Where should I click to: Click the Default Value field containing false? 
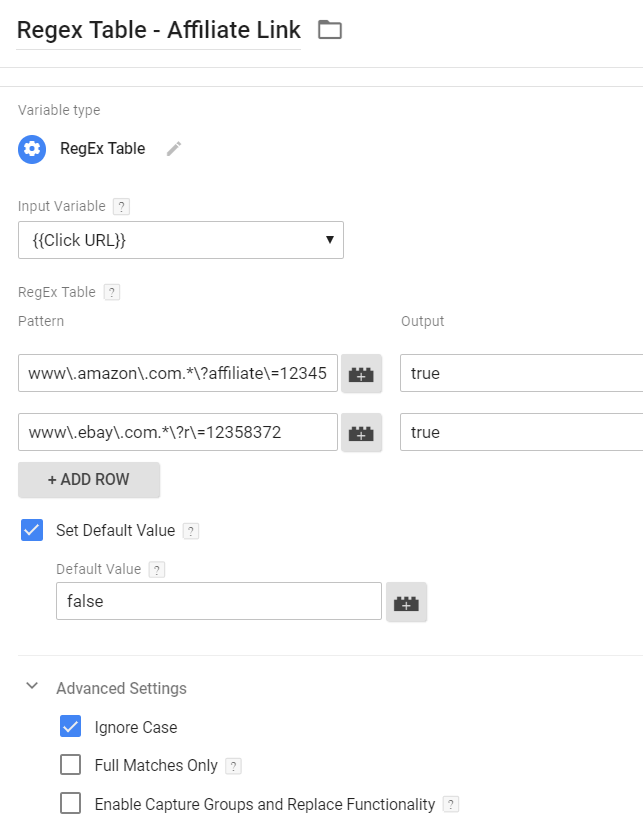pyautogui.click(x=219, y=601)
